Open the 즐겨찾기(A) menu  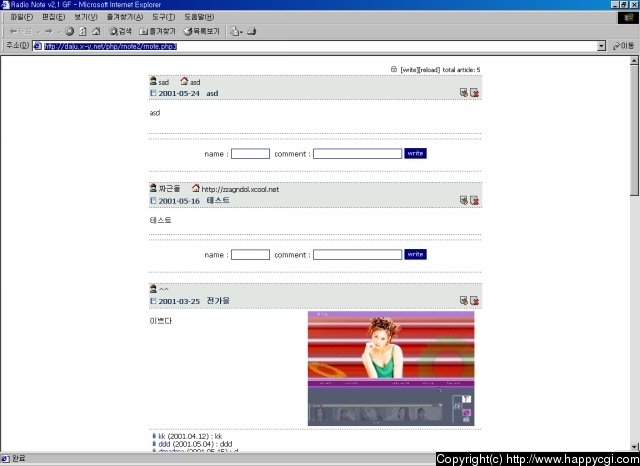pyautogui.click(x=124, y=17)
